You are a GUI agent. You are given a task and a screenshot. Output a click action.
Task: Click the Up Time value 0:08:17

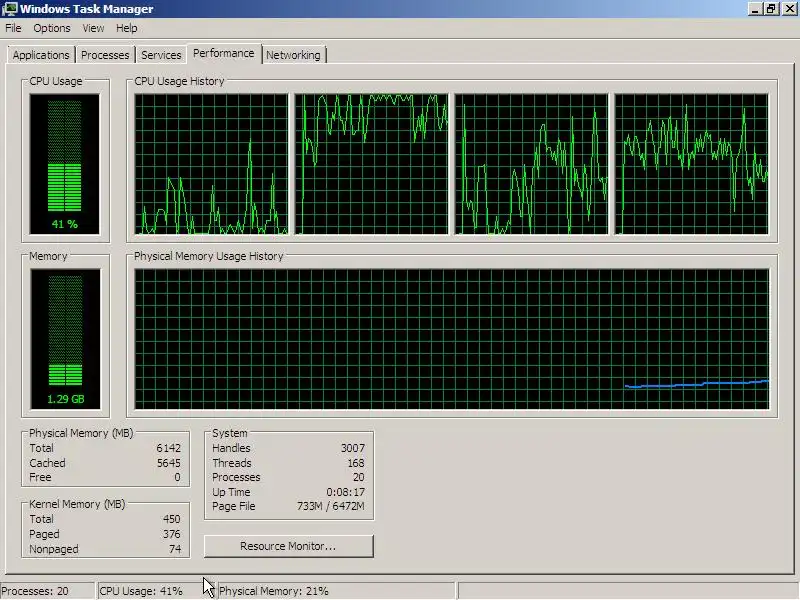345,492
